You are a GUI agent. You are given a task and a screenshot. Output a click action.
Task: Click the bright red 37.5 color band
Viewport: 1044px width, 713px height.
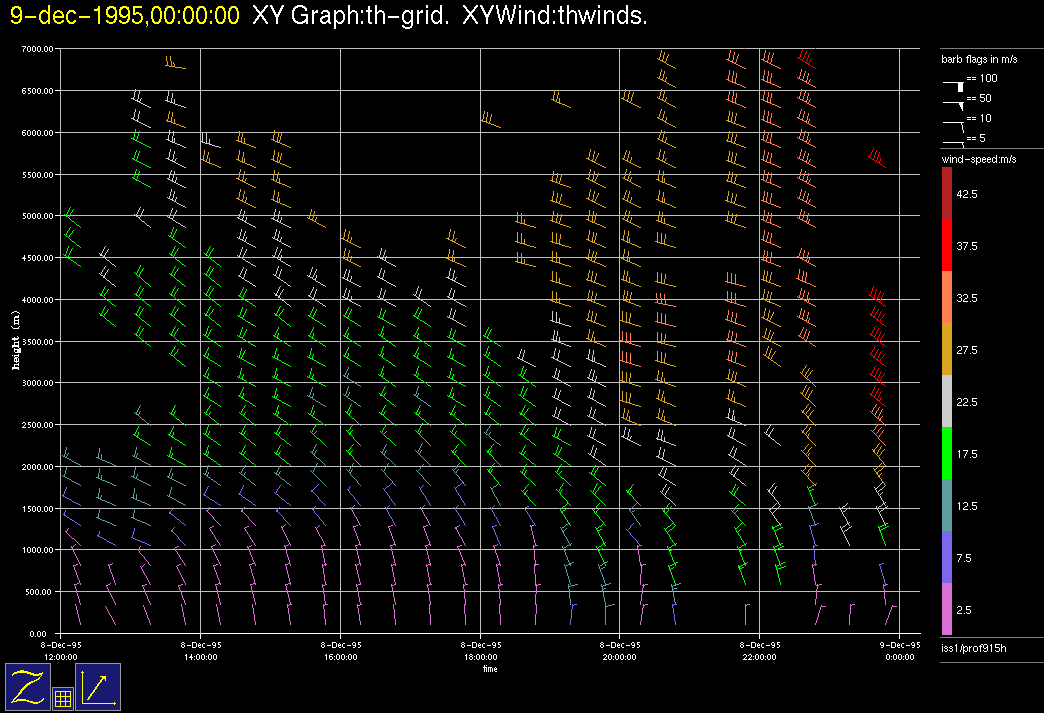(947, 245)
